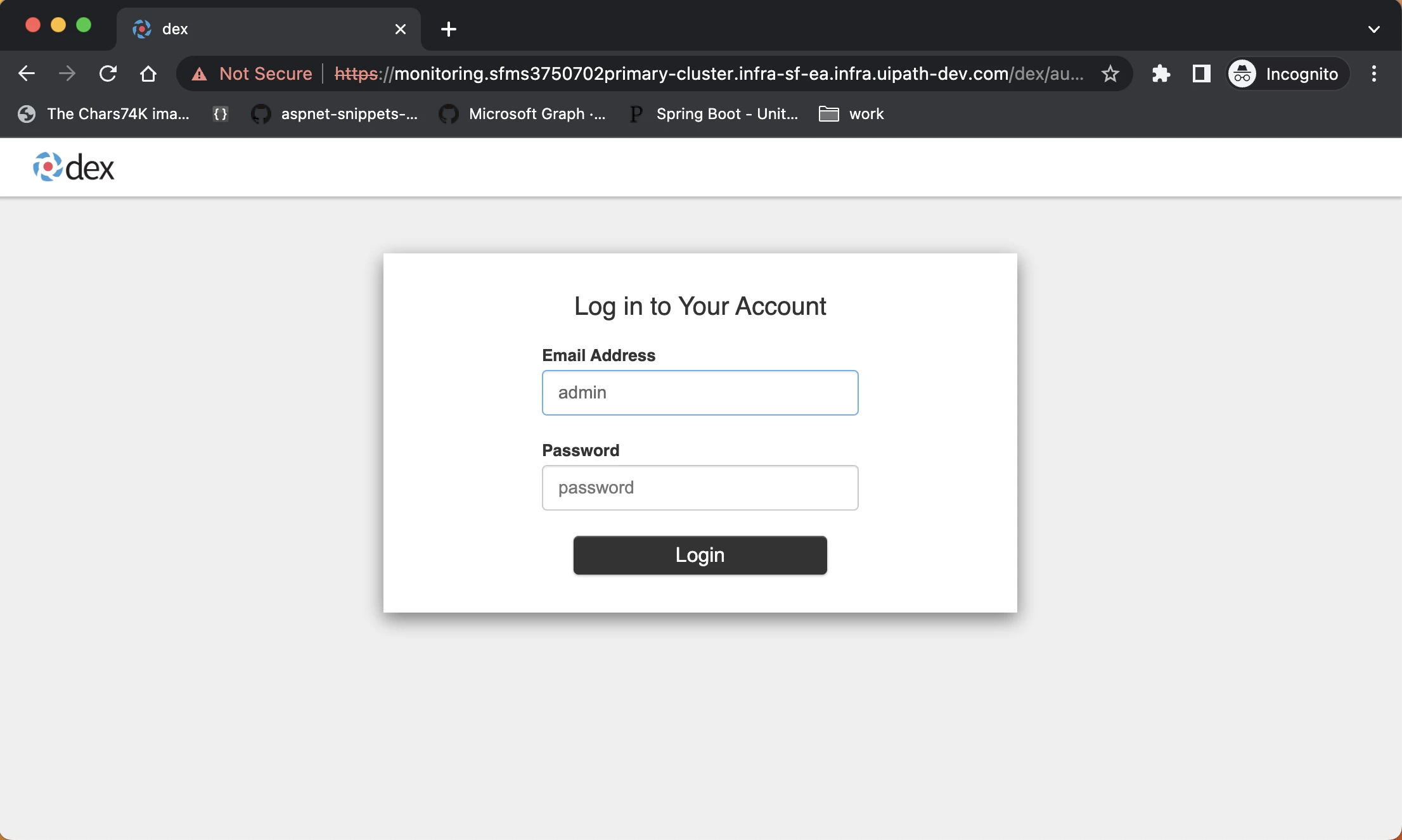Click the browser forward arrow
The height and width of the screenshot is (840, 1402).
pyautogui.click(x=67, y=73)
